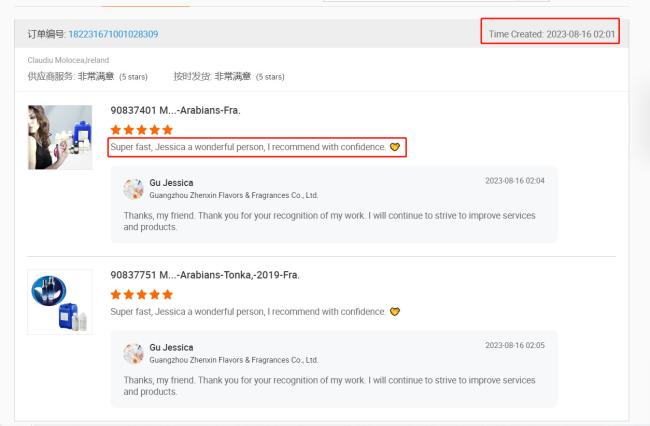
Task: Click the Time Created 2023-08-16 02:01 label
Action: coord(551,34)
